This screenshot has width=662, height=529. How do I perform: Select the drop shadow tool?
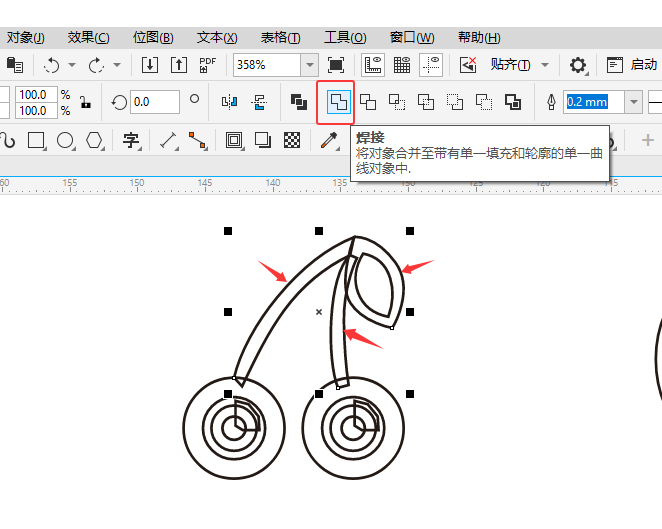(263, 140)
